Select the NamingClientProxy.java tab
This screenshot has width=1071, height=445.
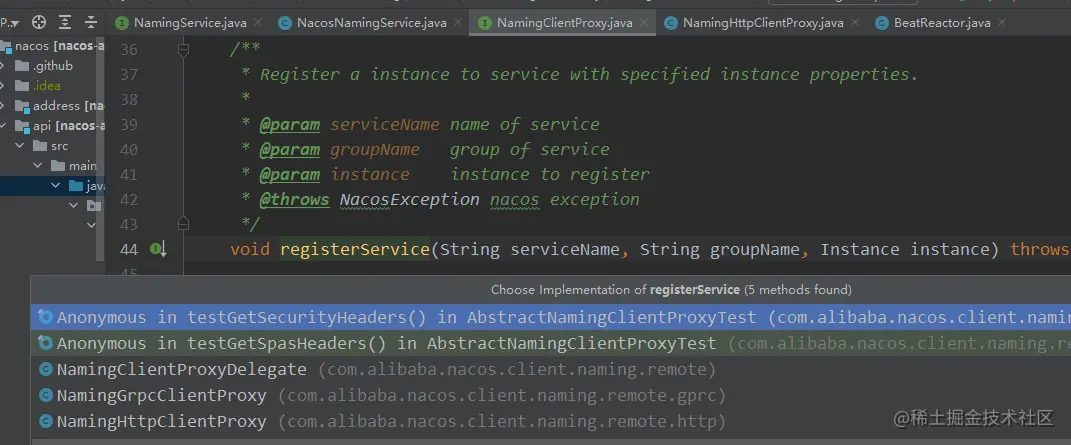[x=564, y=23]
